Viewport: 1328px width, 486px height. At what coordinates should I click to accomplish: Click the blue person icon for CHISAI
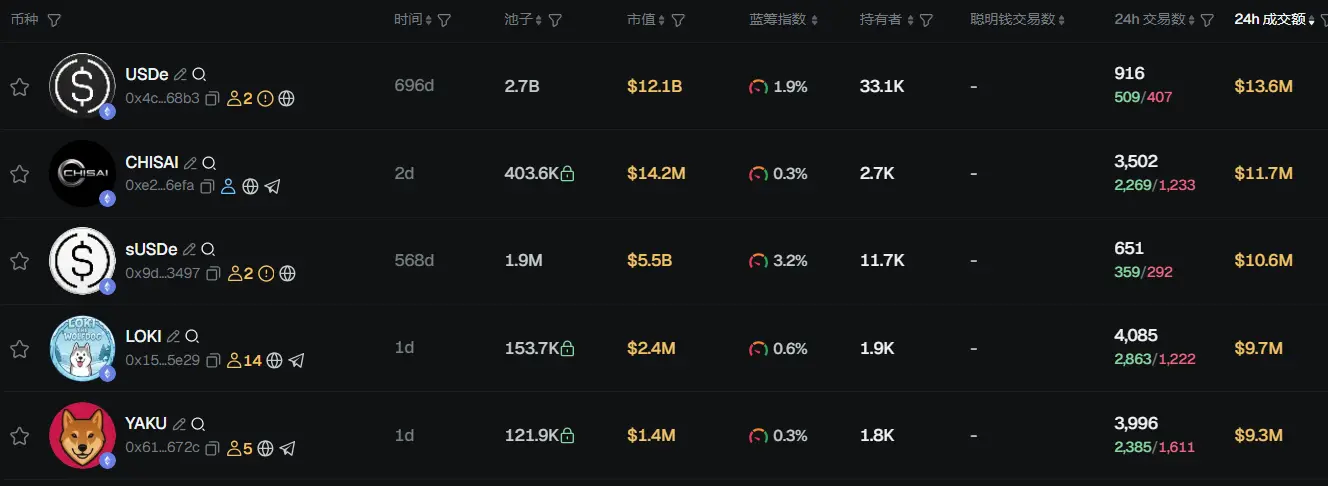[228, 186]
